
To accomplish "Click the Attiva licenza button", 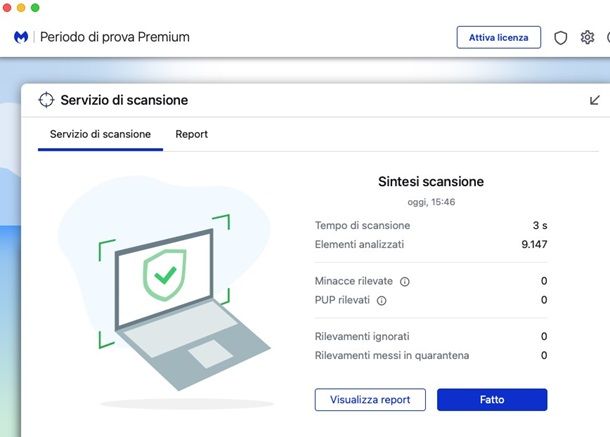I will click(x=498, y=37).
